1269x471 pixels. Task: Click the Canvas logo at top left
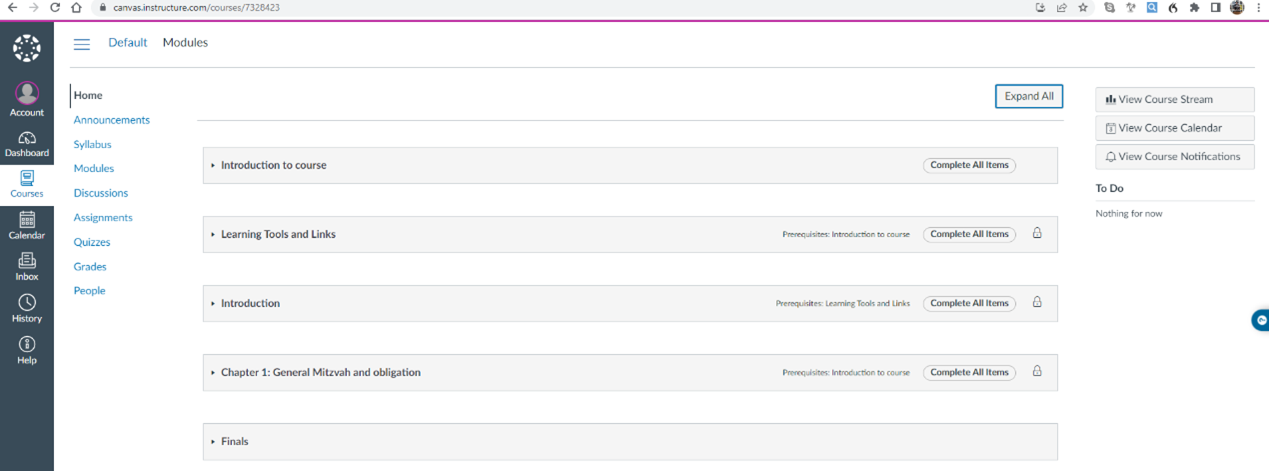pyautogui.click(x=27, y=48)
